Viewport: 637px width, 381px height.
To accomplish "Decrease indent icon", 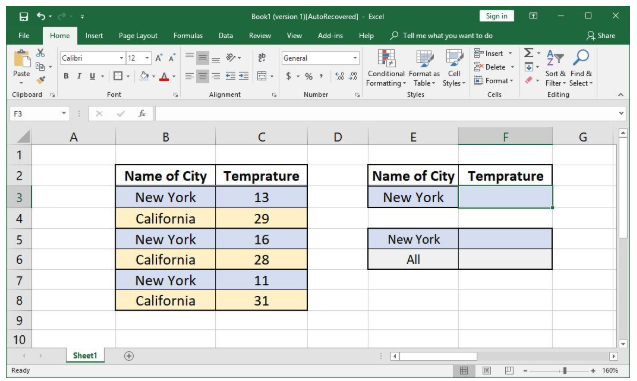I will (x=230, y=76).
